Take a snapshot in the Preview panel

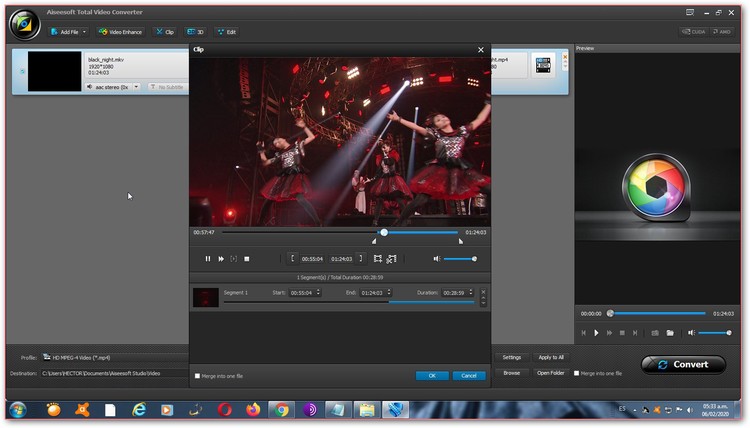(x=655, y=333)
